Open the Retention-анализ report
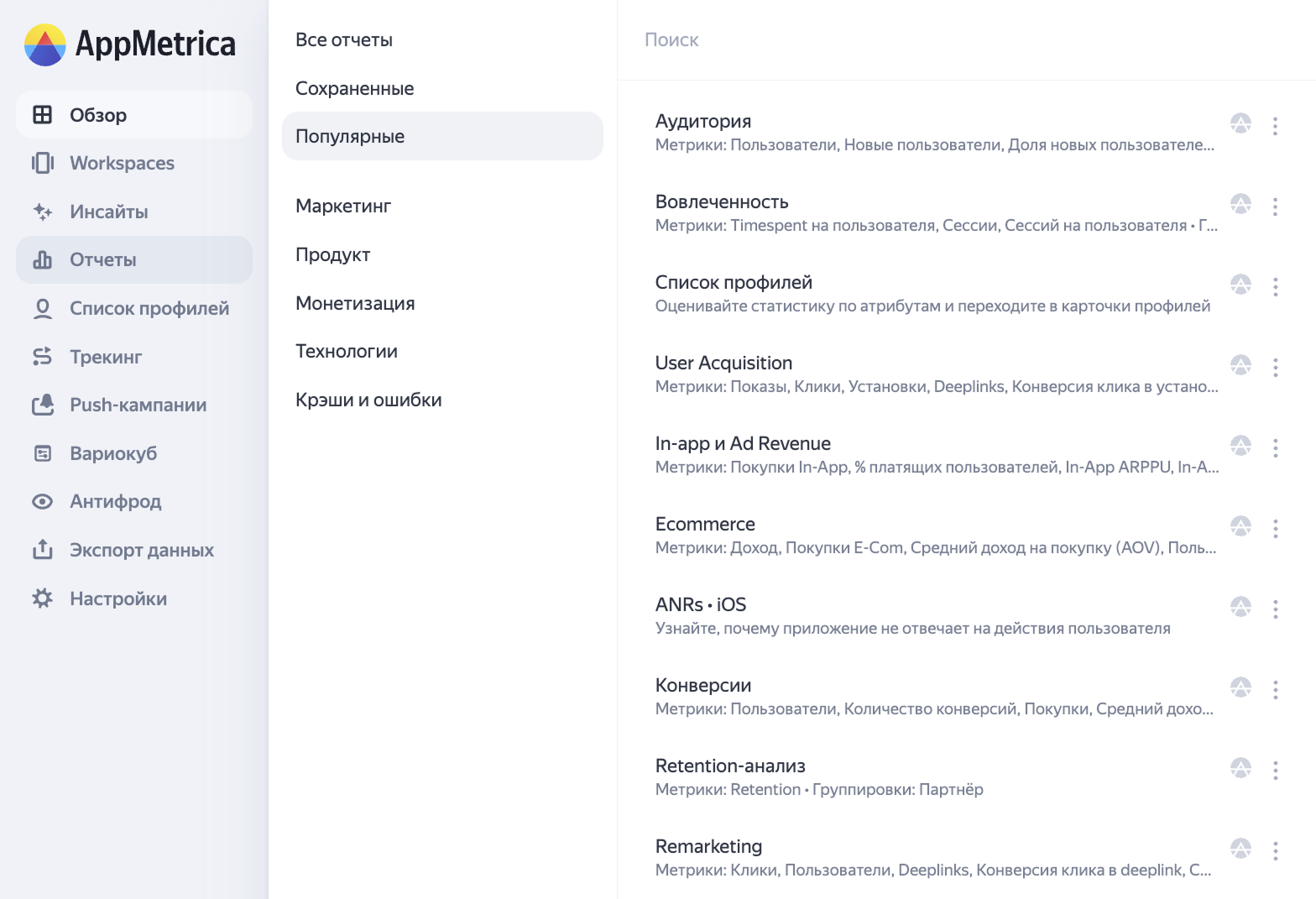Image resolution: width=1316 pixels, height=899 pixels. pos(730,766)
